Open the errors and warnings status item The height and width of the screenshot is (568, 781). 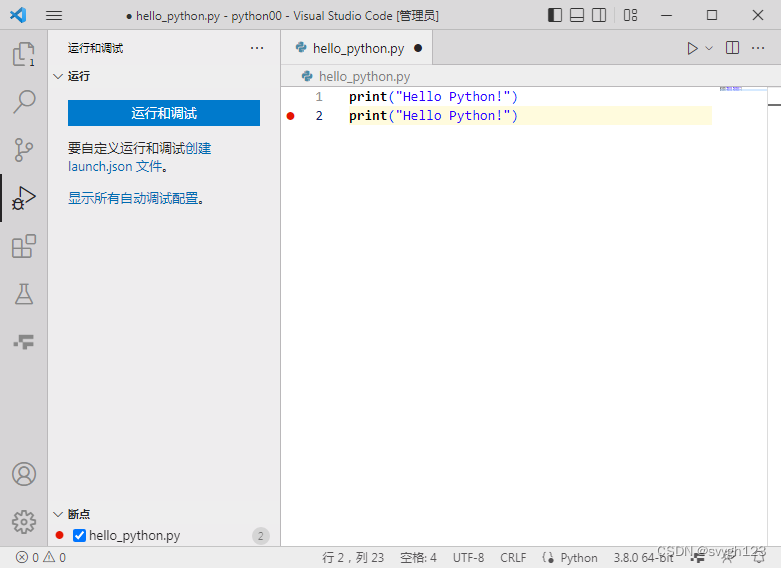(x=41, y=557)
